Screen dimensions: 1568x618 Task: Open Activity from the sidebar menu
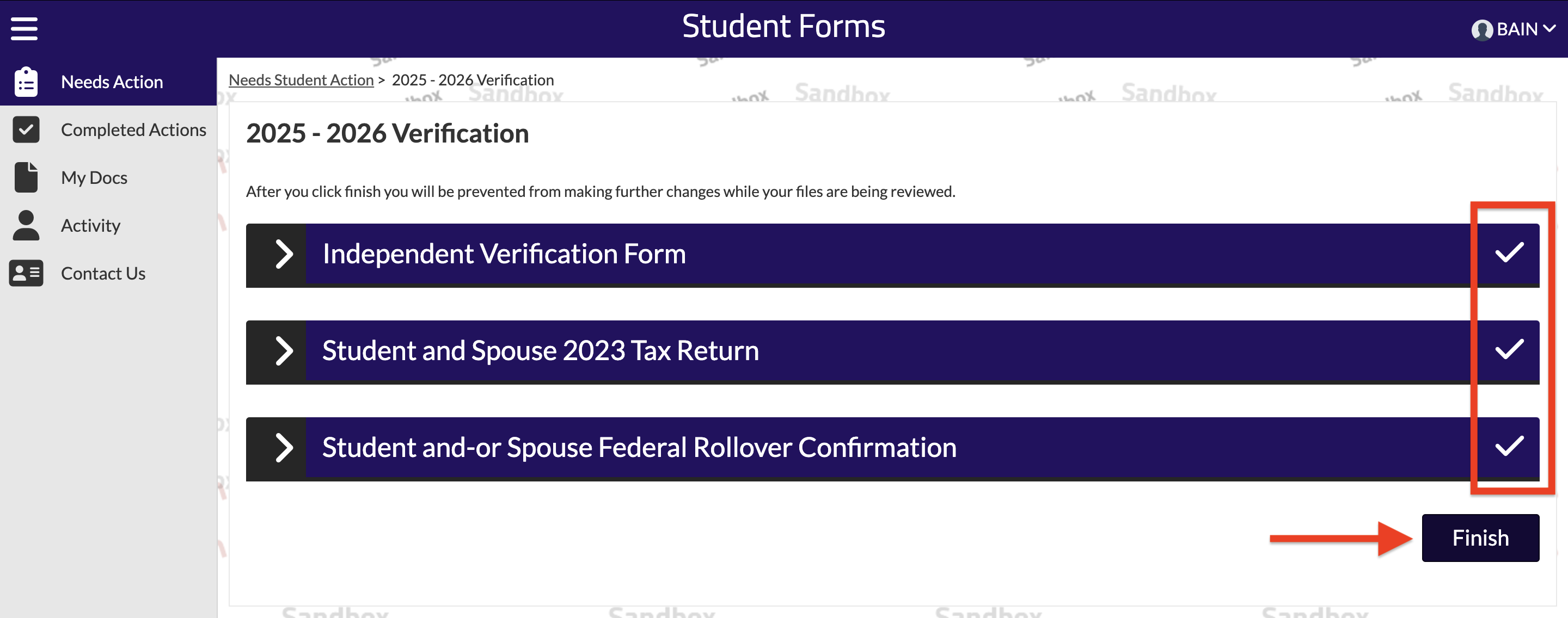click(x=90, y=225)
